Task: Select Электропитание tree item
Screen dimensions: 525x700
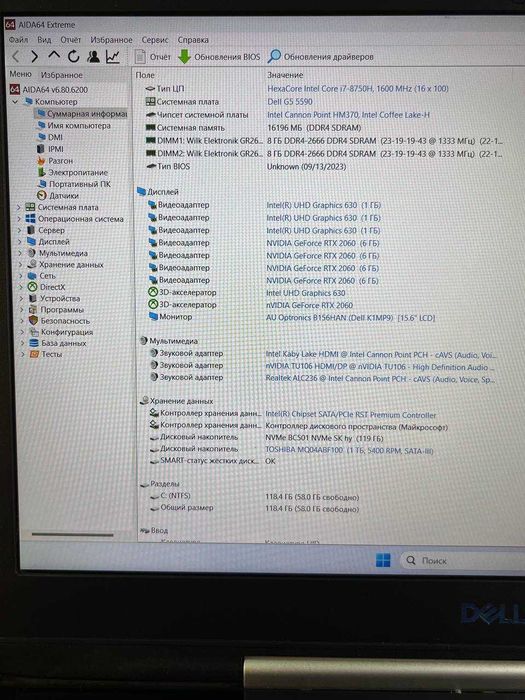Action: click(x=72, y=172)
